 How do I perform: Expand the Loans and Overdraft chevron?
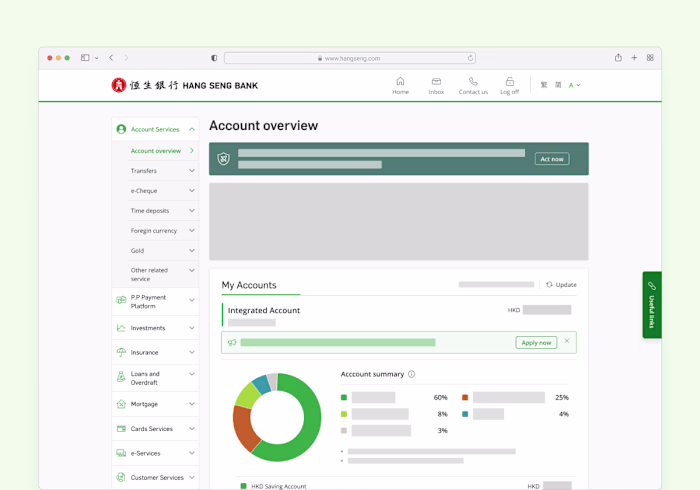click(192, 374)
